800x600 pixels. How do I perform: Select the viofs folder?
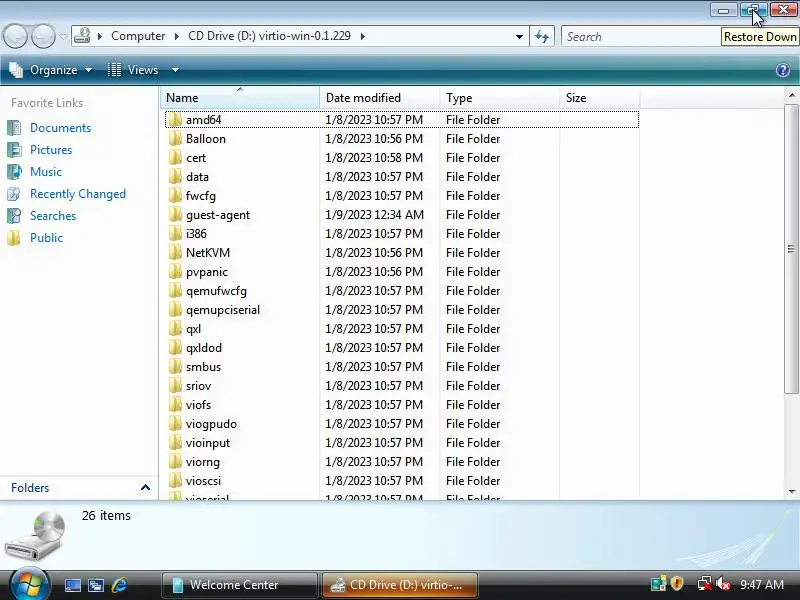198,405
